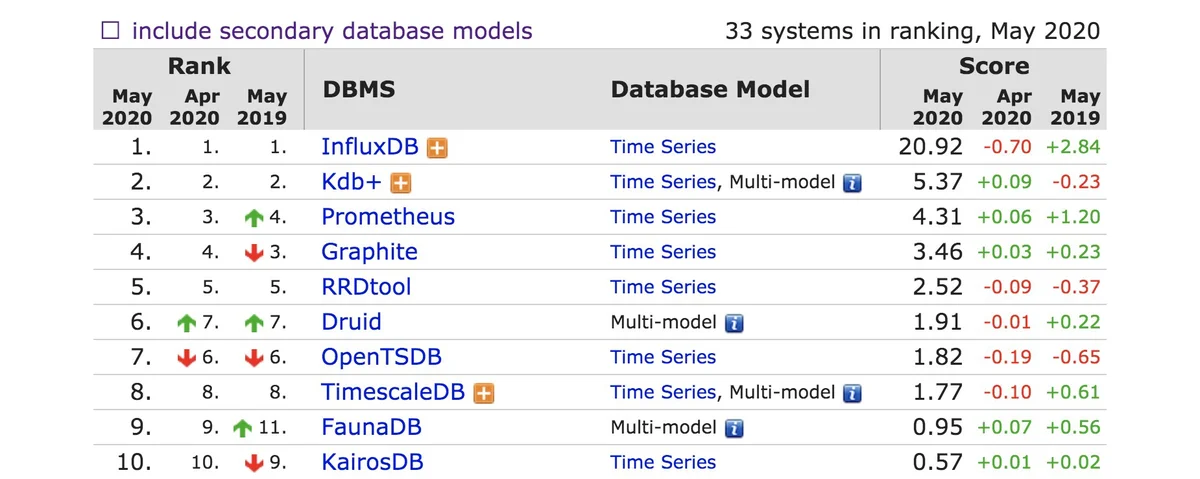
Task: Click Time Series model link for KairosDB
Action: [663, 462]
